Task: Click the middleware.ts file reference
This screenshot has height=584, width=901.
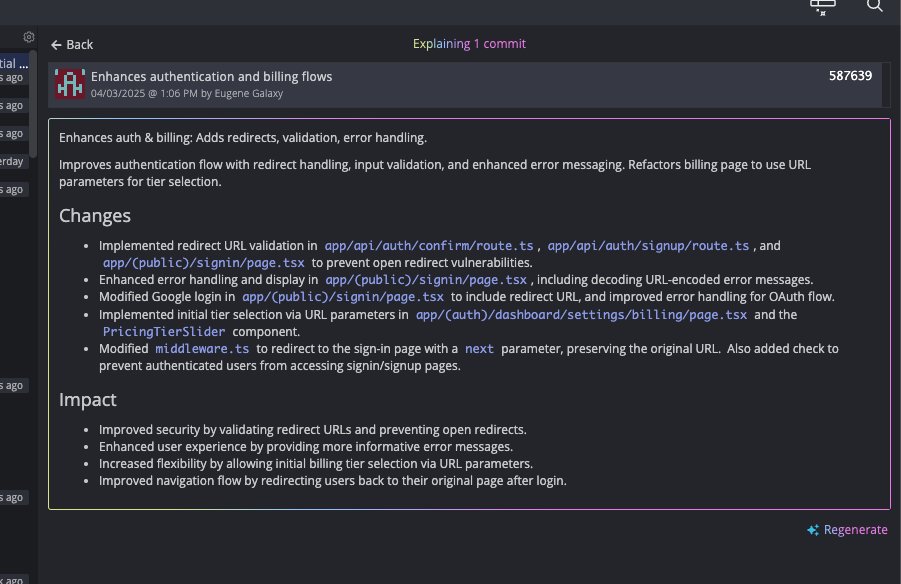Action: click(202, 349)
